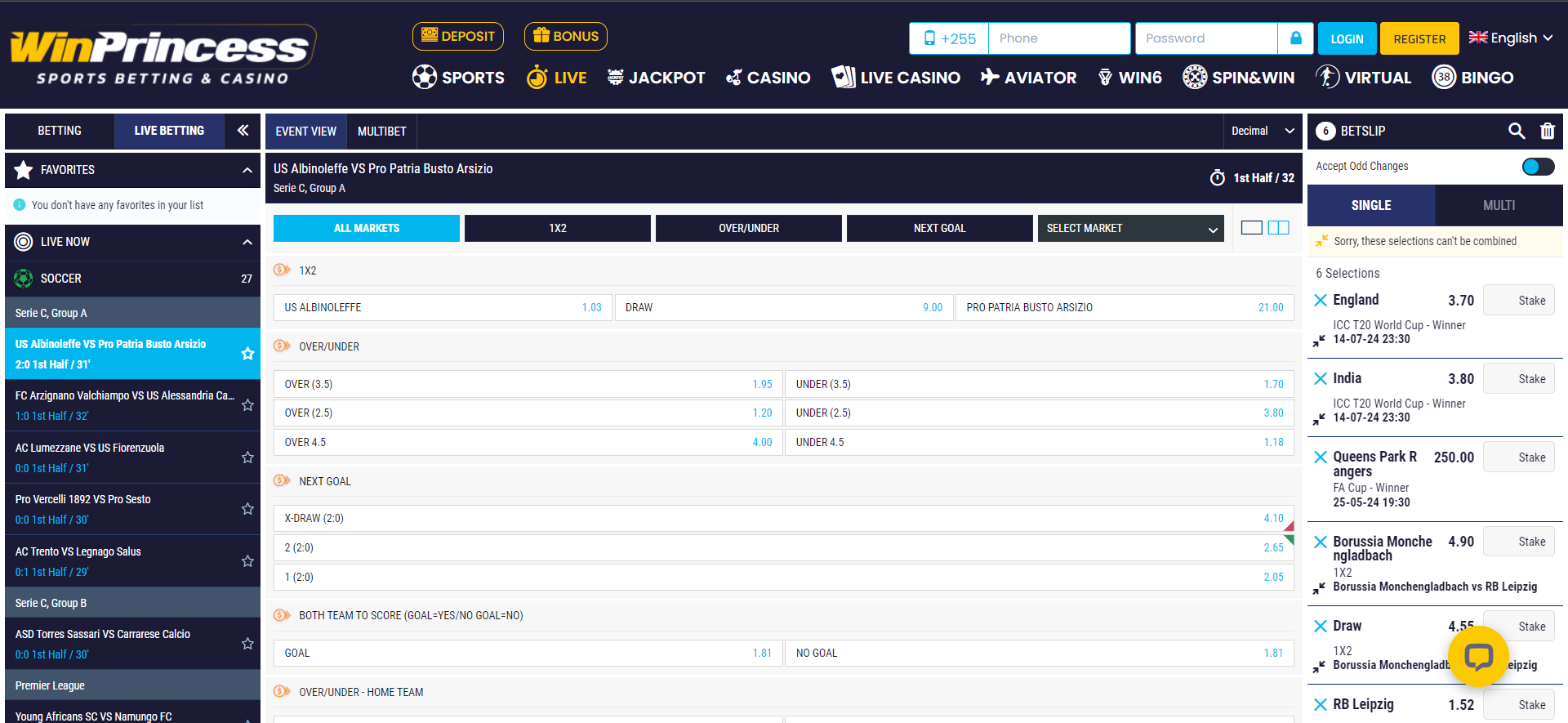Open the Jackpot section
1568x723 pixels.
coord(656,78)
